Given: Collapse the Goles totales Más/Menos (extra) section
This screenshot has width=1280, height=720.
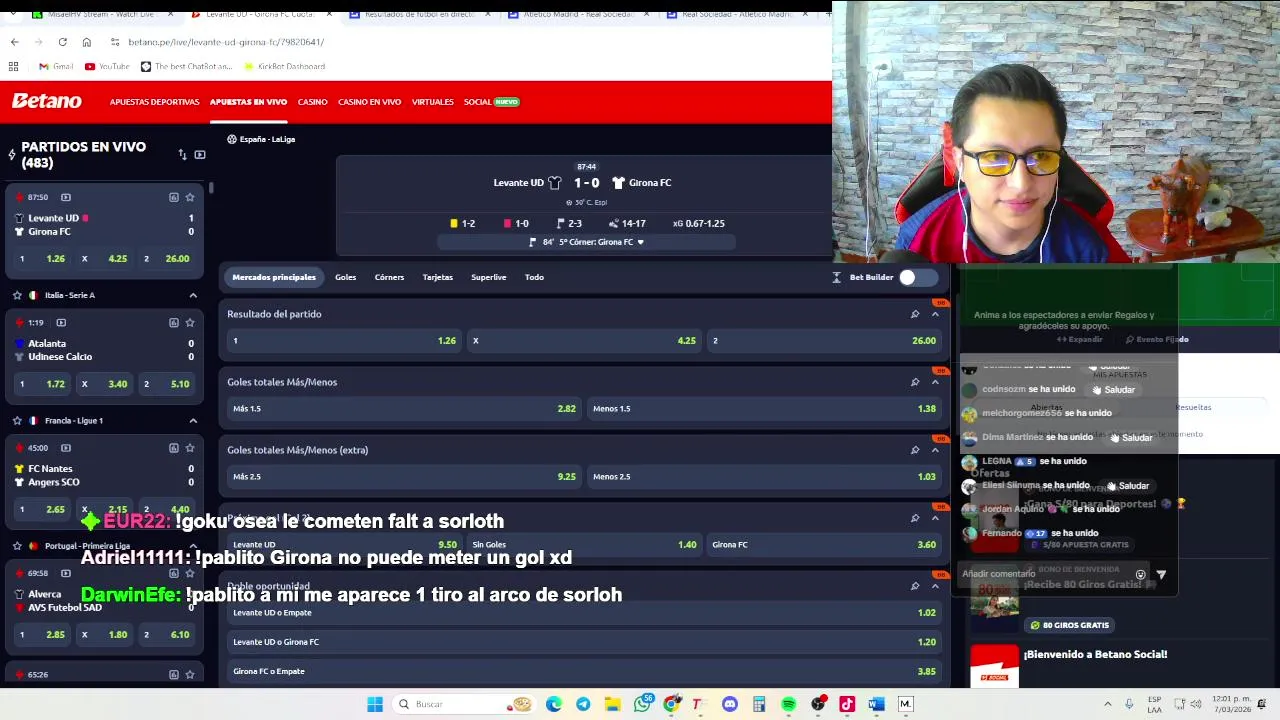Looking at the screenshot, I should point(935,450).
